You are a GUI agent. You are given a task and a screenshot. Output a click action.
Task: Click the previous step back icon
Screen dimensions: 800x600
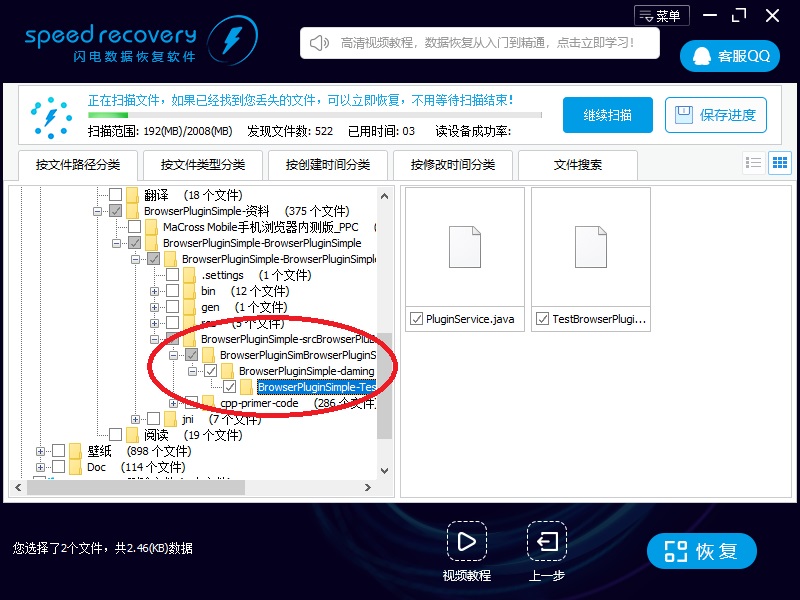546,542
